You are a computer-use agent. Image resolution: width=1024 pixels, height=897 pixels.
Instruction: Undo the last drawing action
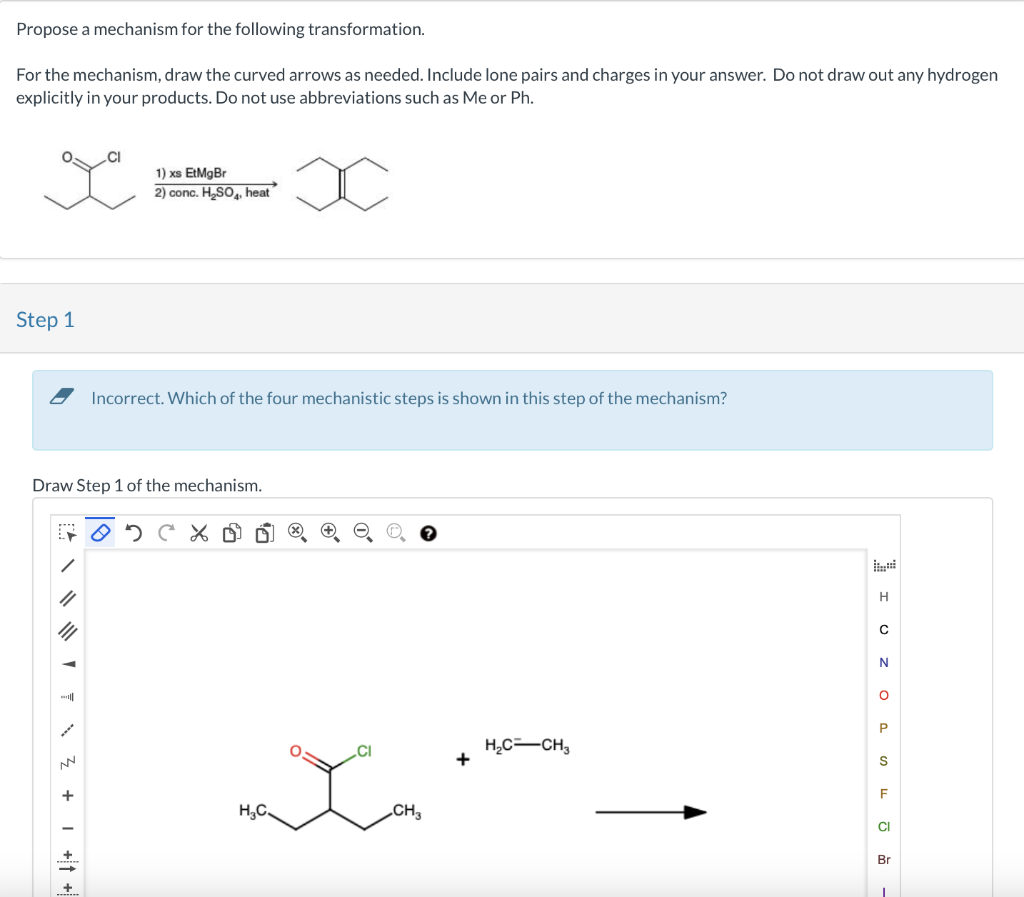(132, 532)
